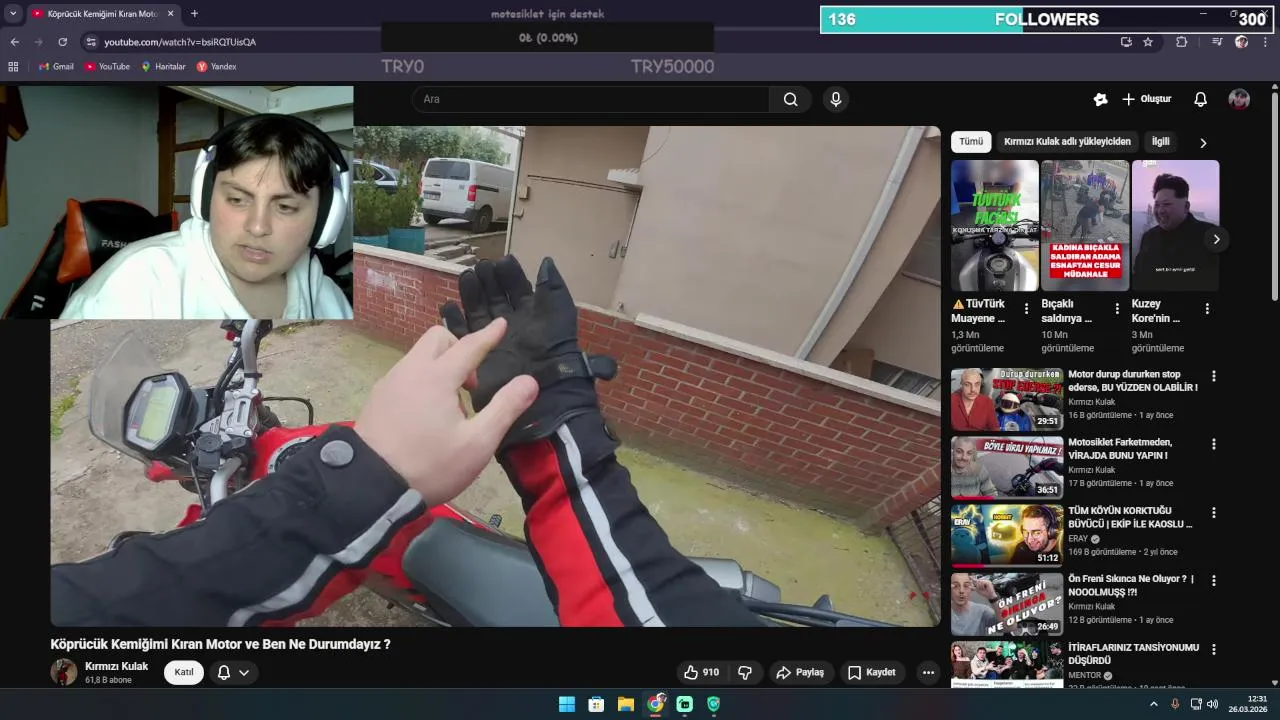Open options for the Kuzey Kore'nin short
Viewport: 1280px width, 720px height.
point(1207,309)
